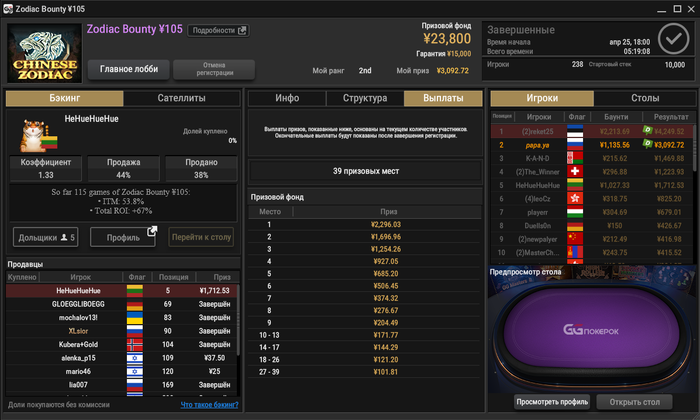The height and width of the screenshot is (420, 700).
Task: Click green ticket icon beside ¥3,092.72
Action: point(647,143)
